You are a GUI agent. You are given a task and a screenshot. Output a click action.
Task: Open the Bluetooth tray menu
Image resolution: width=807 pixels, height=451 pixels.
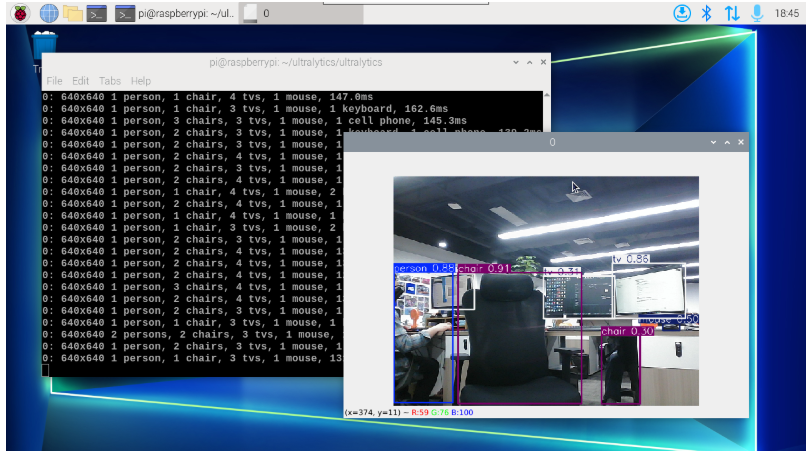(x=707, y=13)
